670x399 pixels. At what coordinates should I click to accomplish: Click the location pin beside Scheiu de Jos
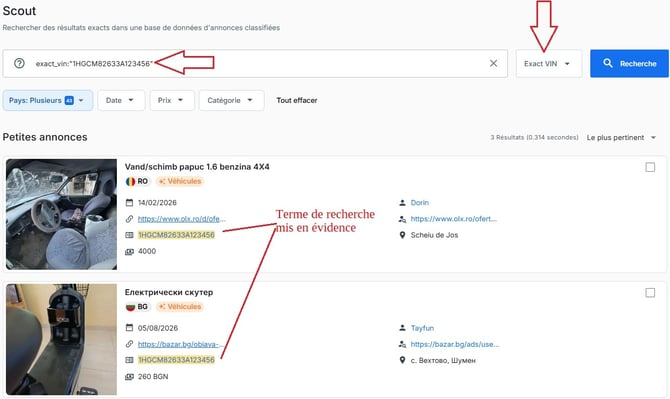click(402, 235)
